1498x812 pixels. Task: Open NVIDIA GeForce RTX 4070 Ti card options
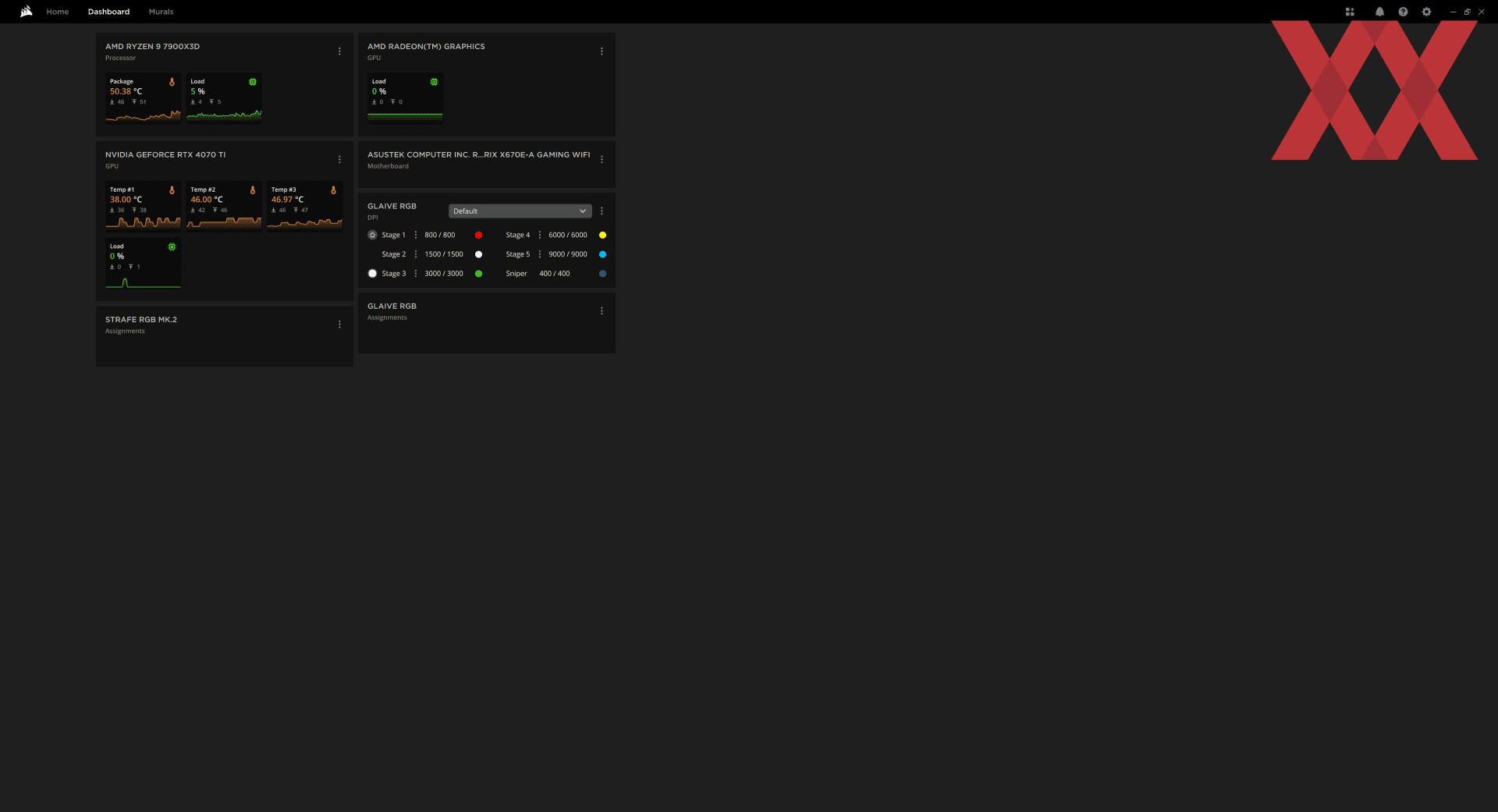[339, 160]
